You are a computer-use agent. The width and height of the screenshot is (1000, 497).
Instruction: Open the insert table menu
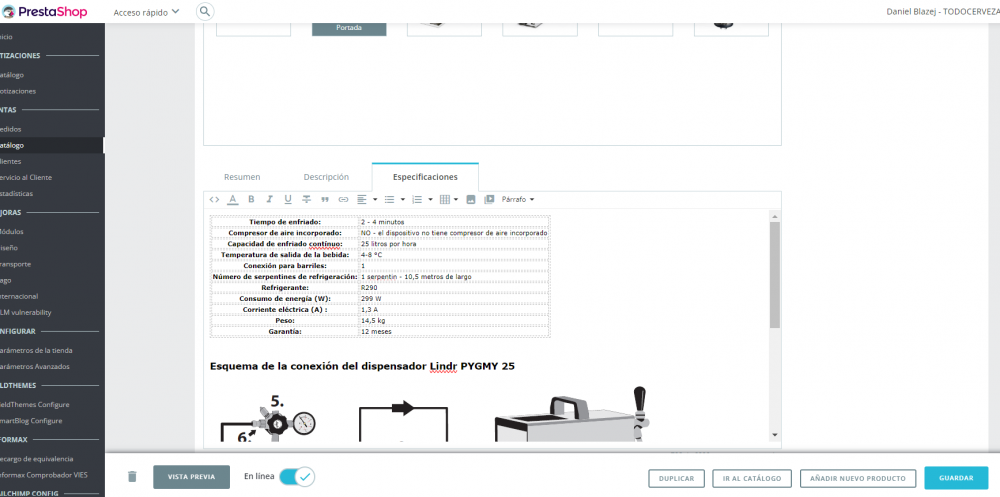pyautogui.click(x=448, y=200)
